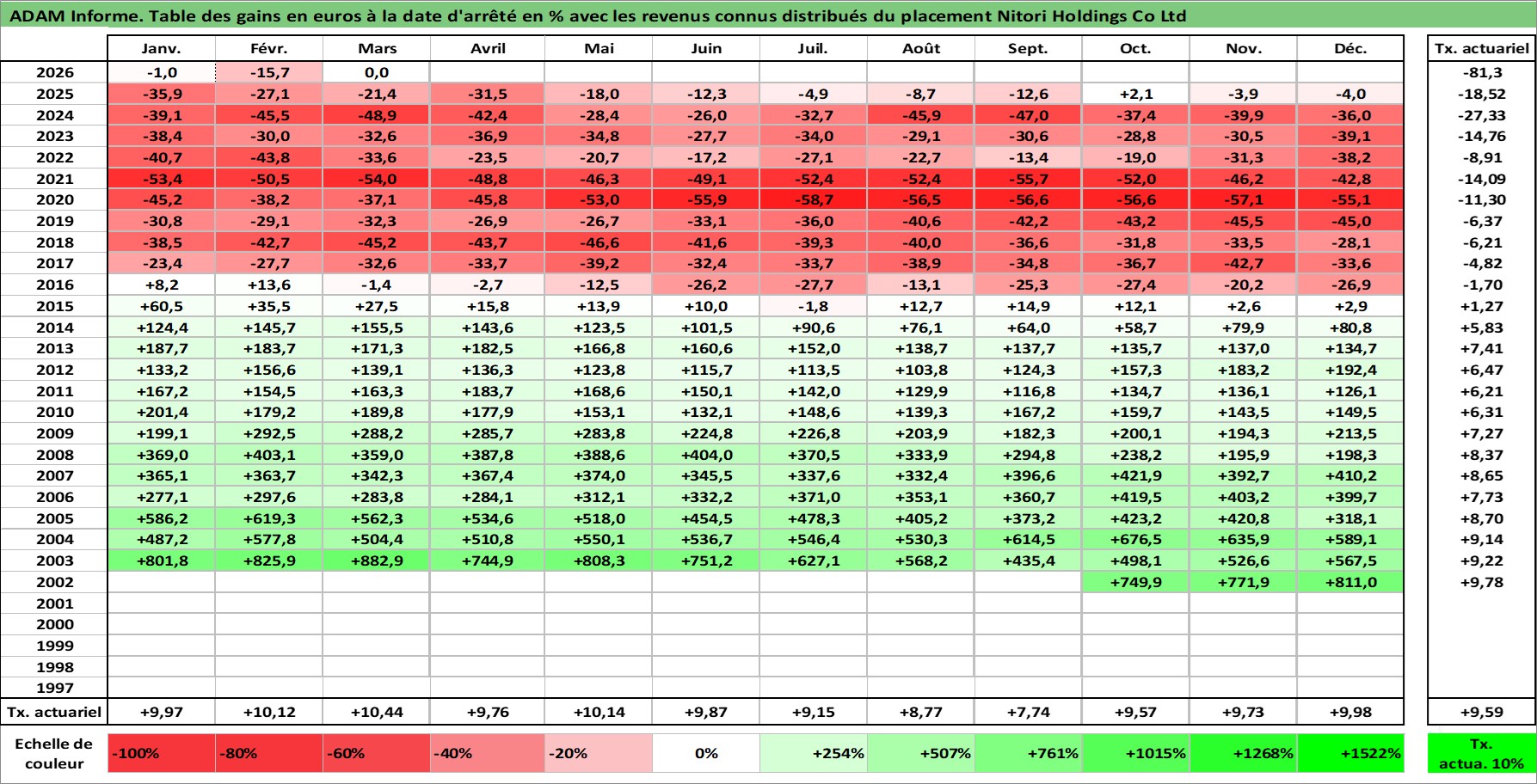The height and width of the screenshot is (784, 1537).
Task: Click the Févr. column header
Action: pos(269,48)
